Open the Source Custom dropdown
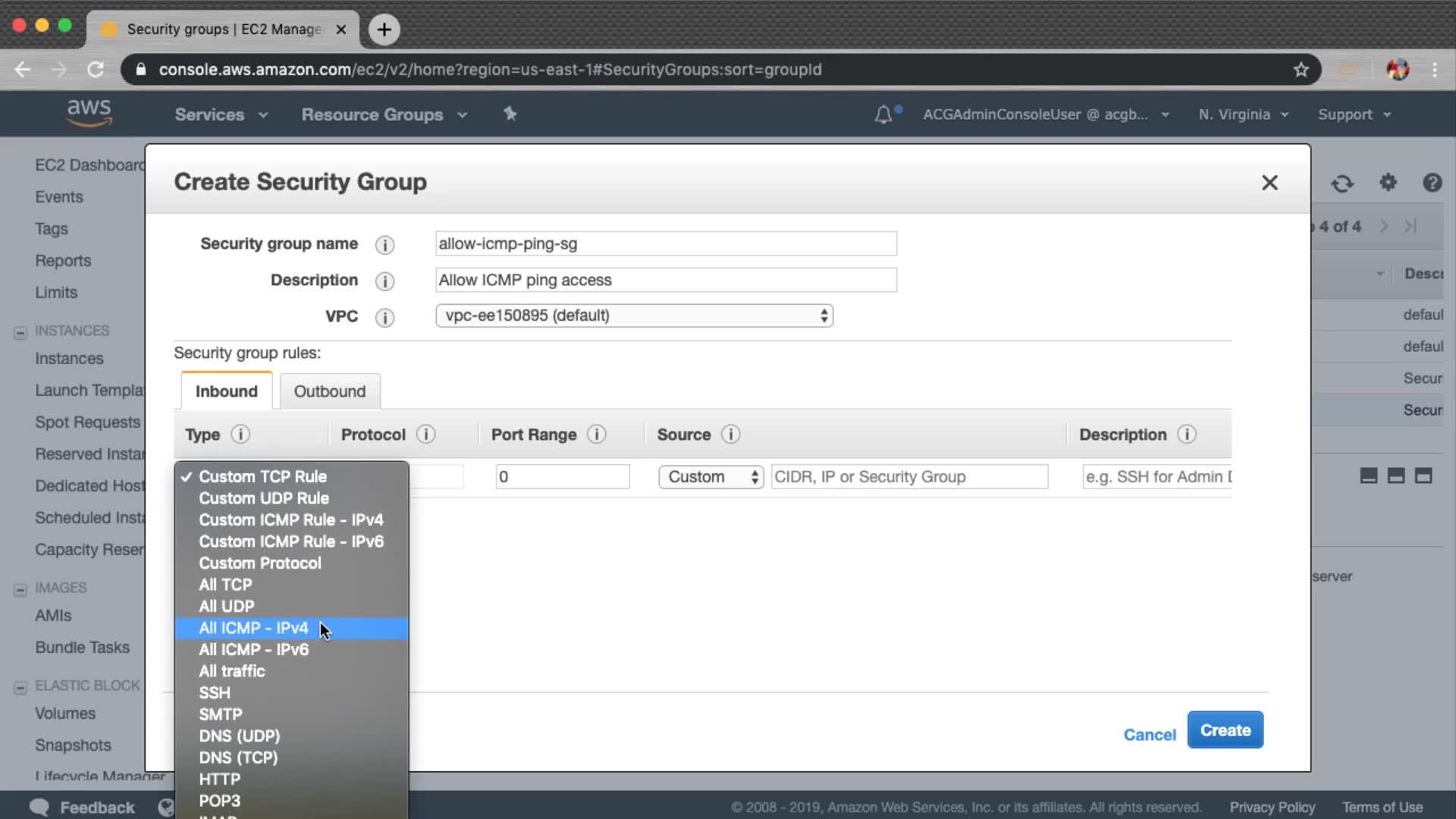The width and height of the screenshot is (1456, 819). click(x=711, y=477)
